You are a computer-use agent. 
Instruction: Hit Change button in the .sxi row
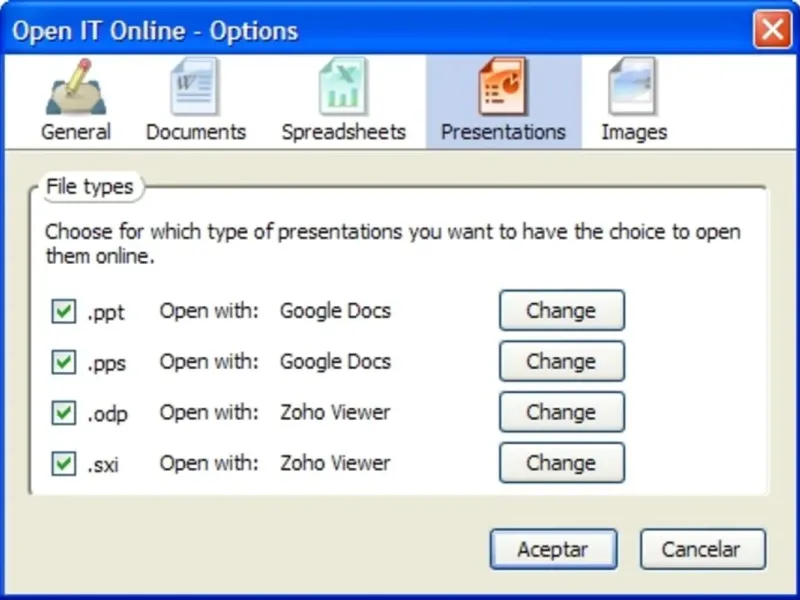[561, 463]
